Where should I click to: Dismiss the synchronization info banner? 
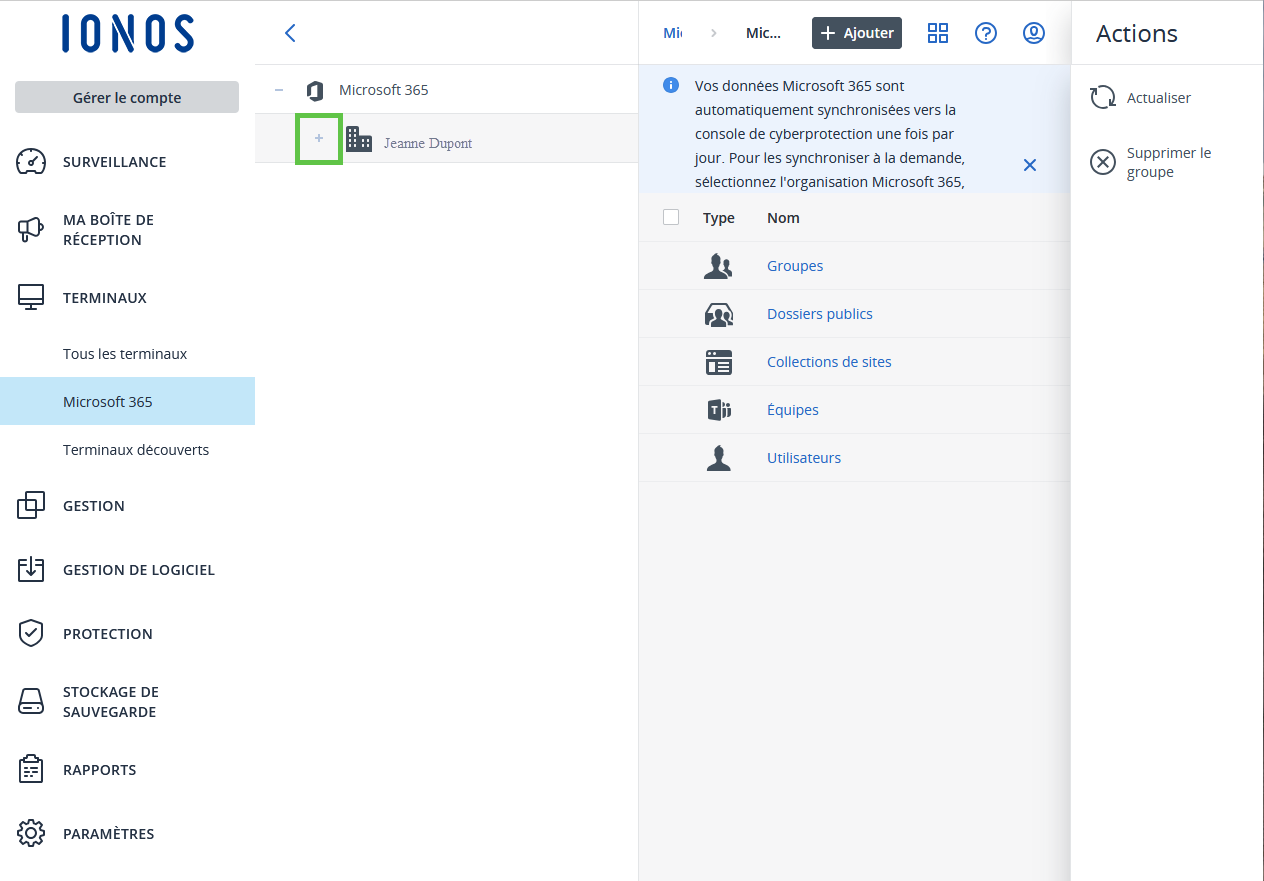pos(1029,165)
